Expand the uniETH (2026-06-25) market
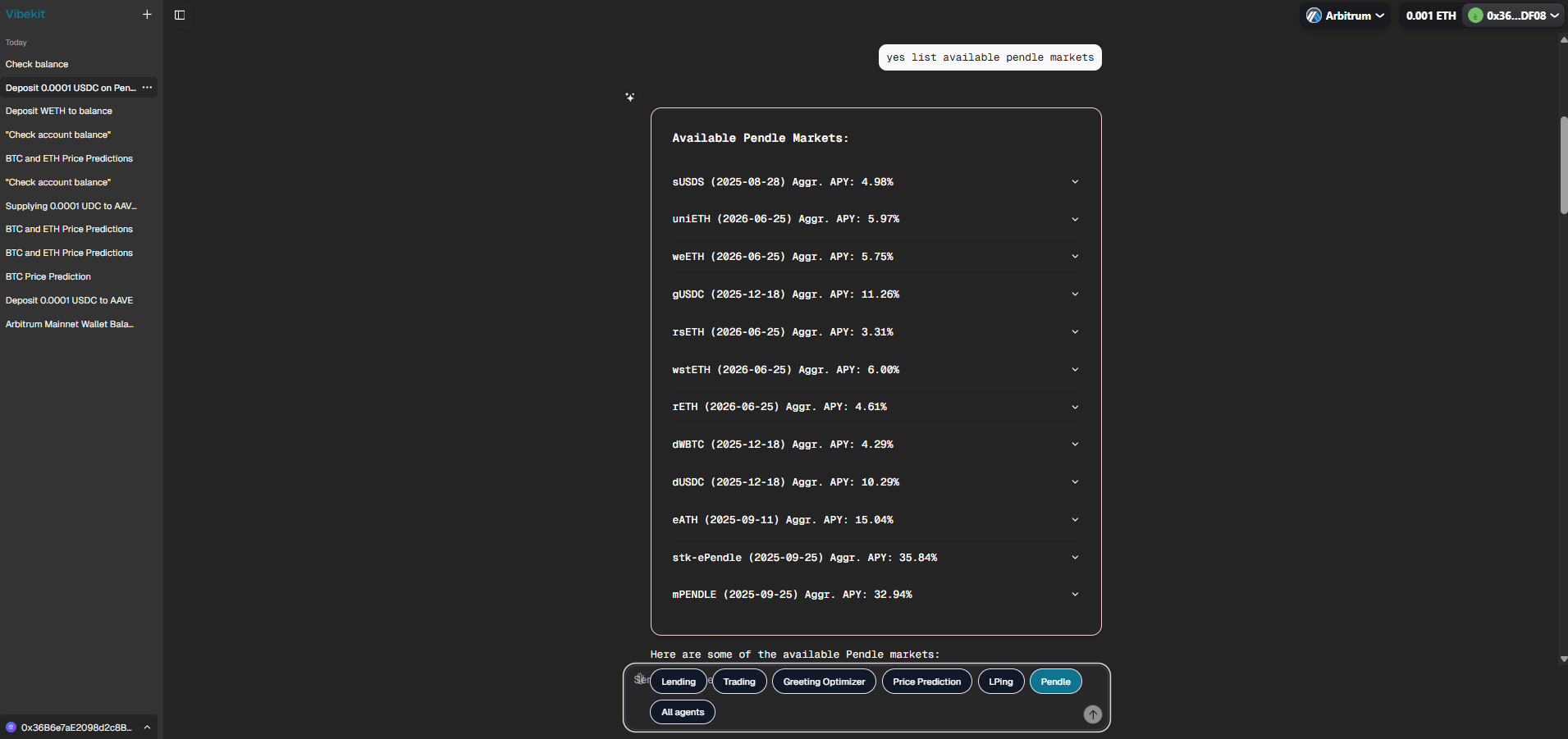The image size is (1568, 739). (875, 219)
